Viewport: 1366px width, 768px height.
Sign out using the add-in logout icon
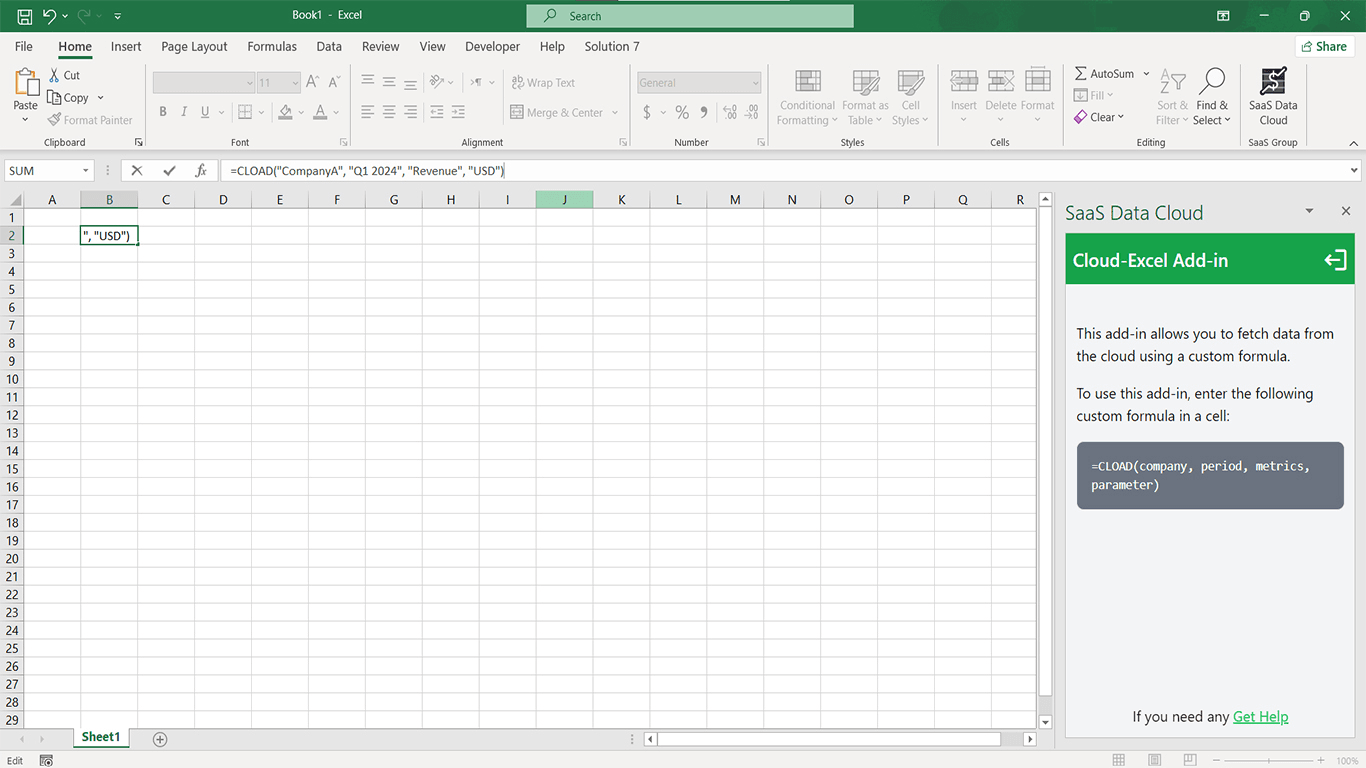pyautogui.click(x=1335, y=261)
